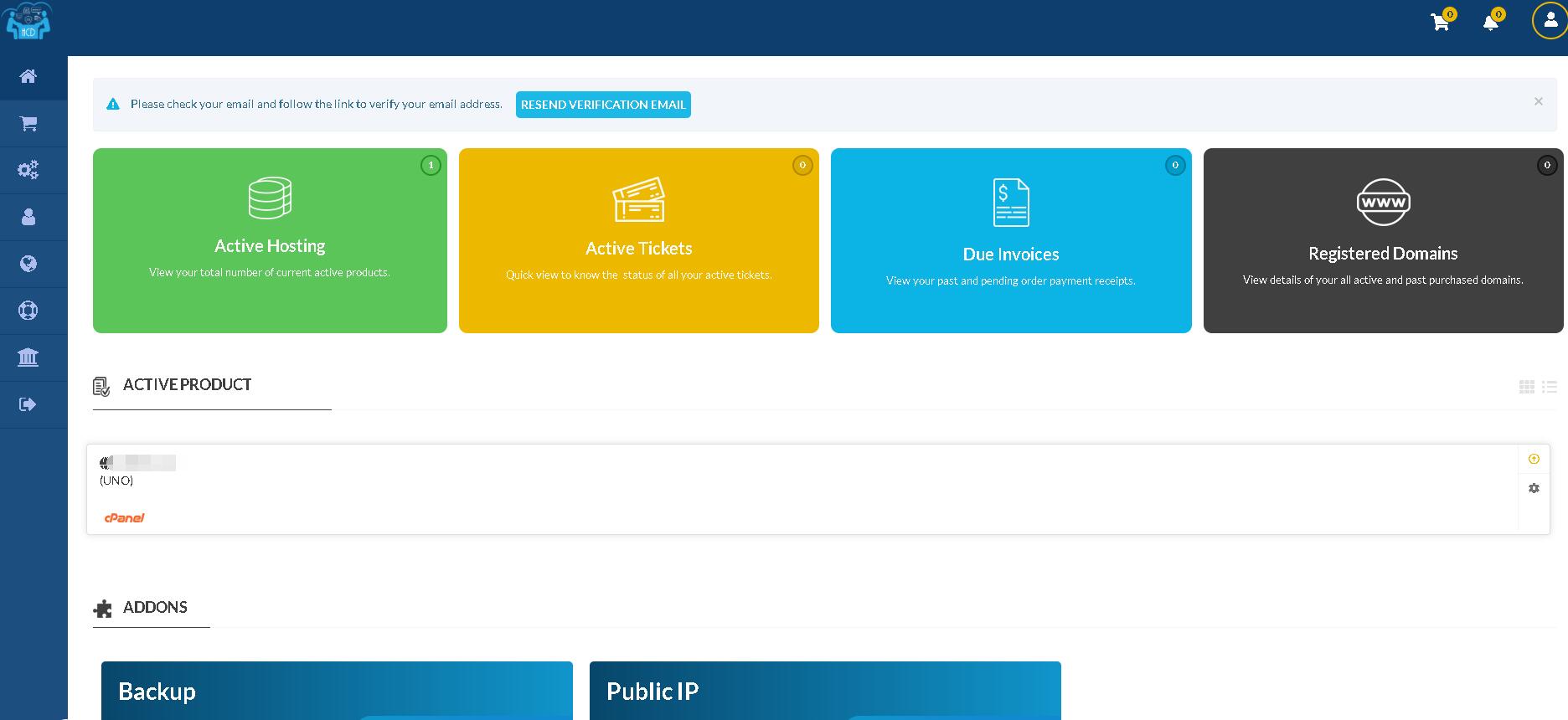Switch active products to grid view
This screenshot has height=720, width=1568.
[x=1527, y=387]
